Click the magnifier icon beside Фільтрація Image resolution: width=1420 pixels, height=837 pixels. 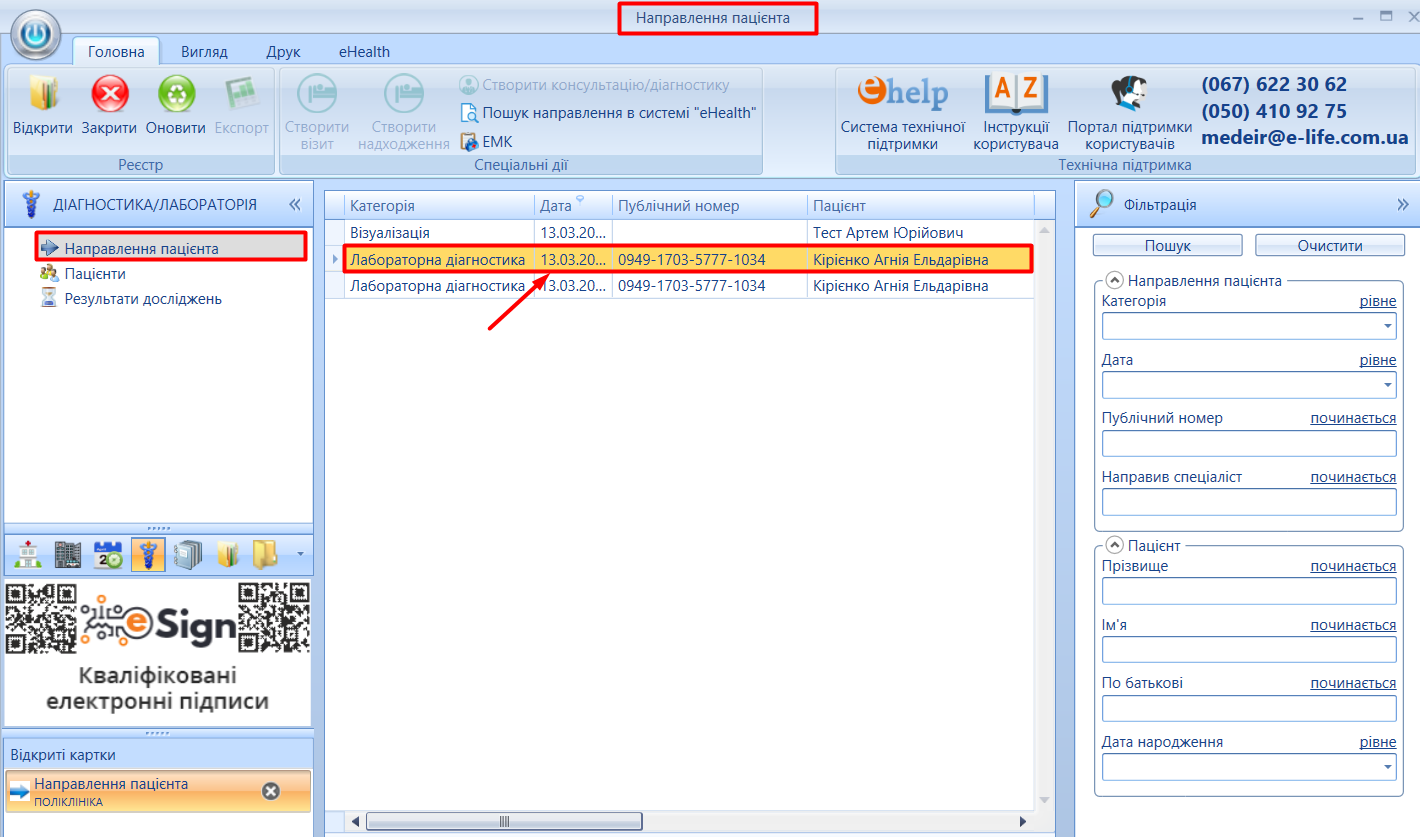(1101, 204)
